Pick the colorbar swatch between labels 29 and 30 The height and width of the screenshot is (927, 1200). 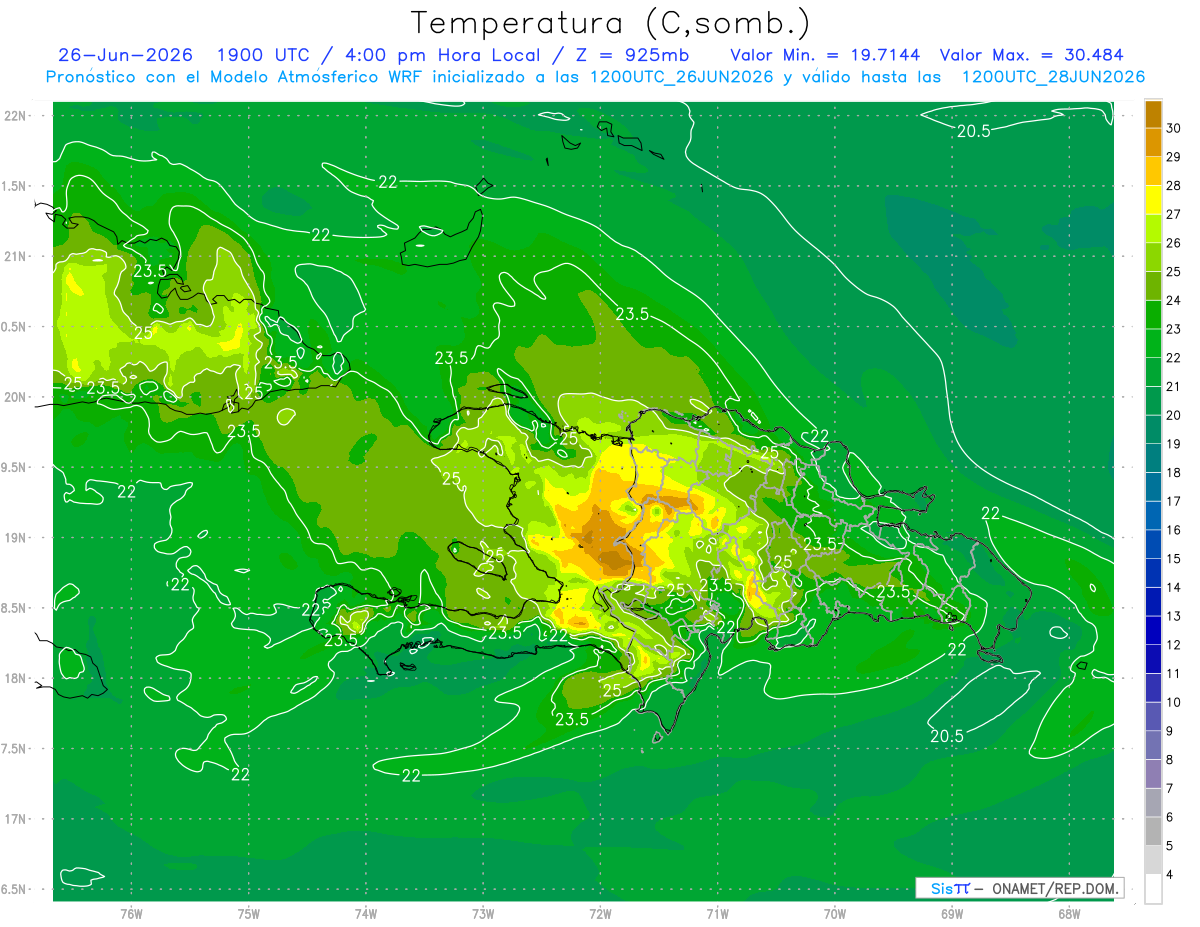[1153, 142]
